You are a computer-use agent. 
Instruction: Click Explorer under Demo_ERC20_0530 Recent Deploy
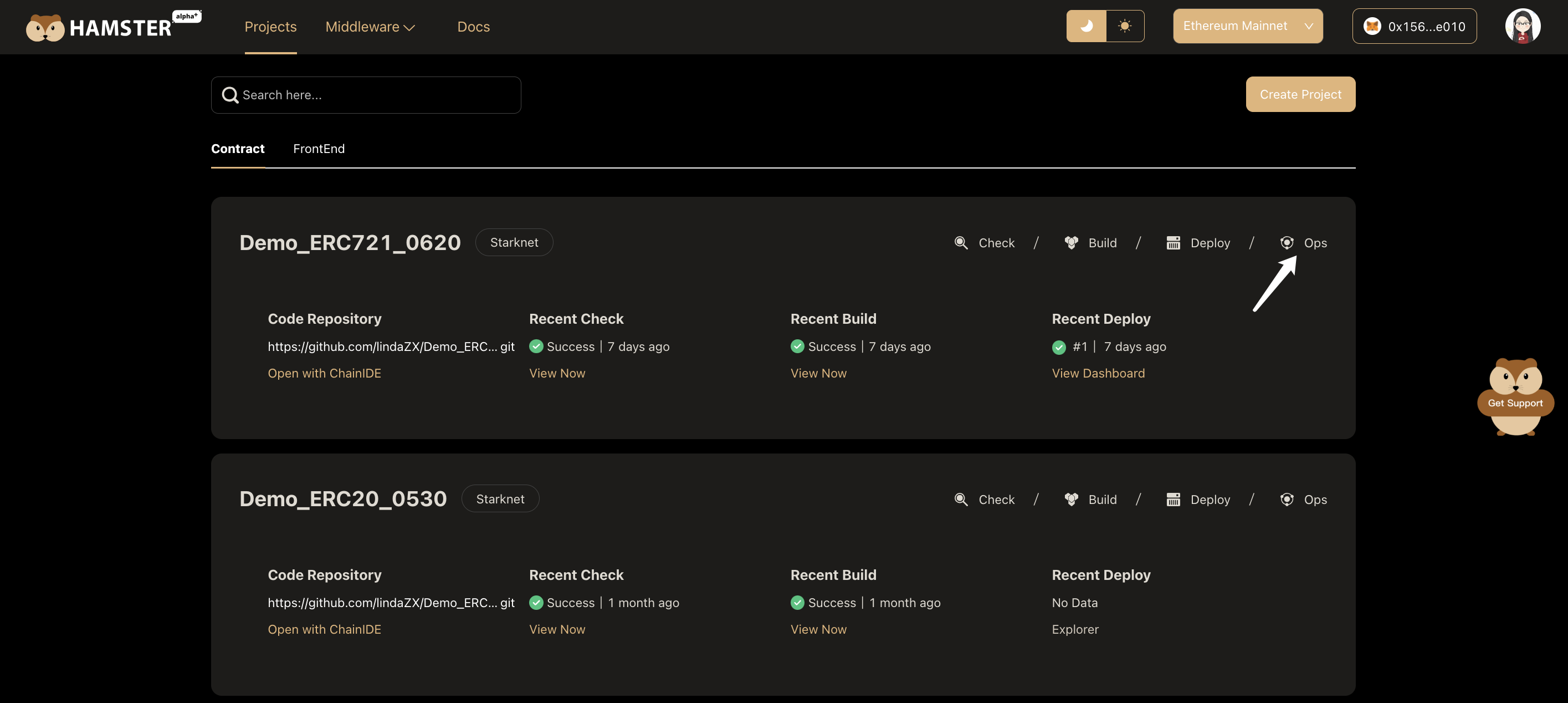(x=1075, y=630)
